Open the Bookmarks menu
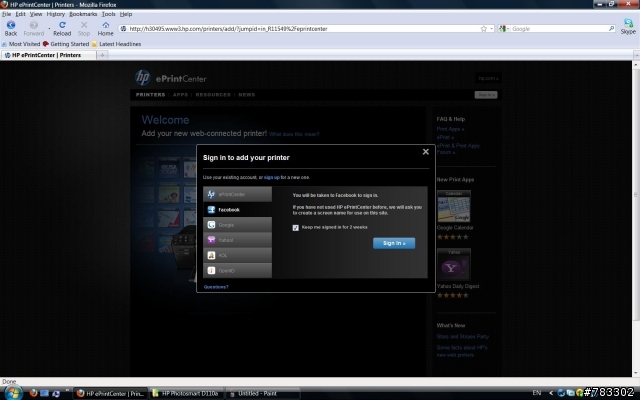Screen dimensions: 640x400 (83, 14)
